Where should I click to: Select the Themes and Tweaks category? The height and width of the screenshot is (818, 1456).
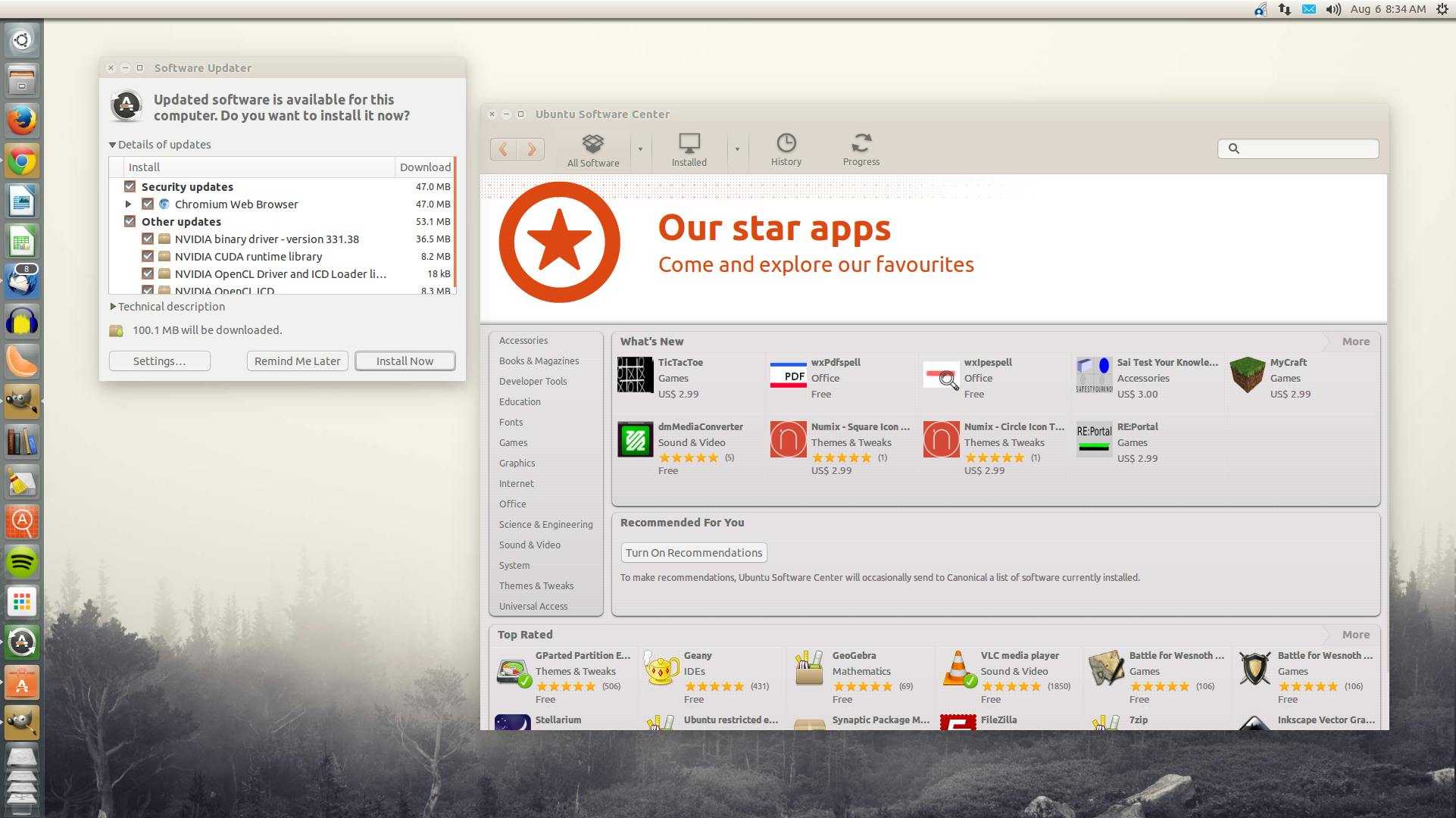535,585
